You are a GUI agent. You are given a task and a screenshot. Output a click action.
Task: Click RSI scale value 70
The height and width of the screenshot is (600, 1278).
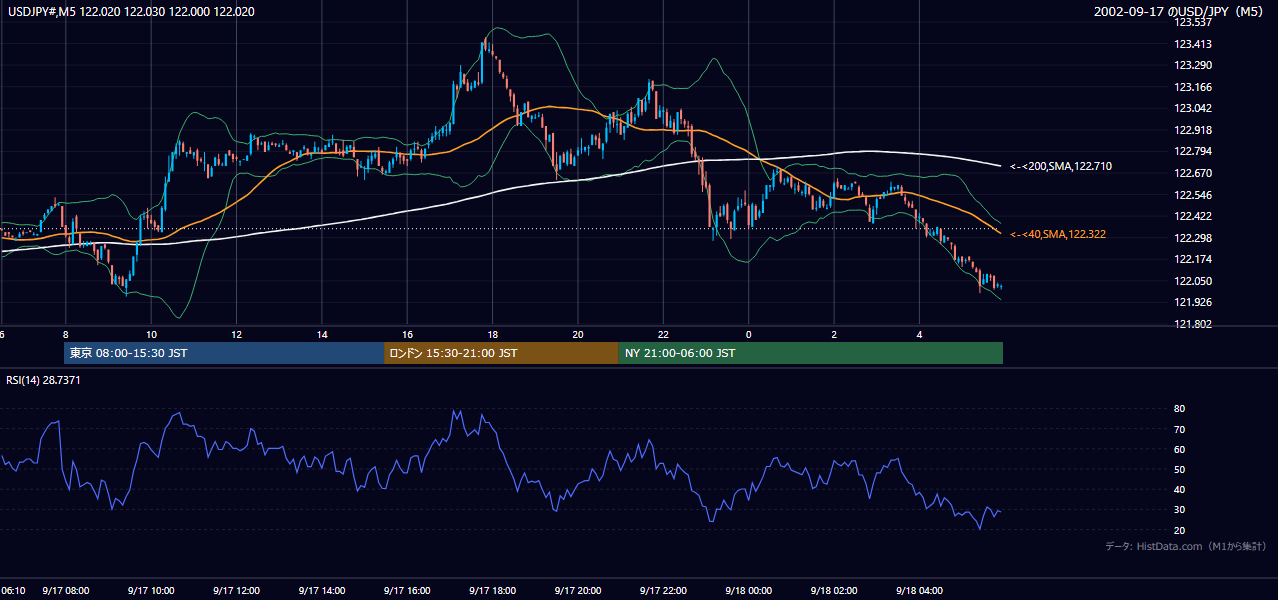(x=1179, y=430)
